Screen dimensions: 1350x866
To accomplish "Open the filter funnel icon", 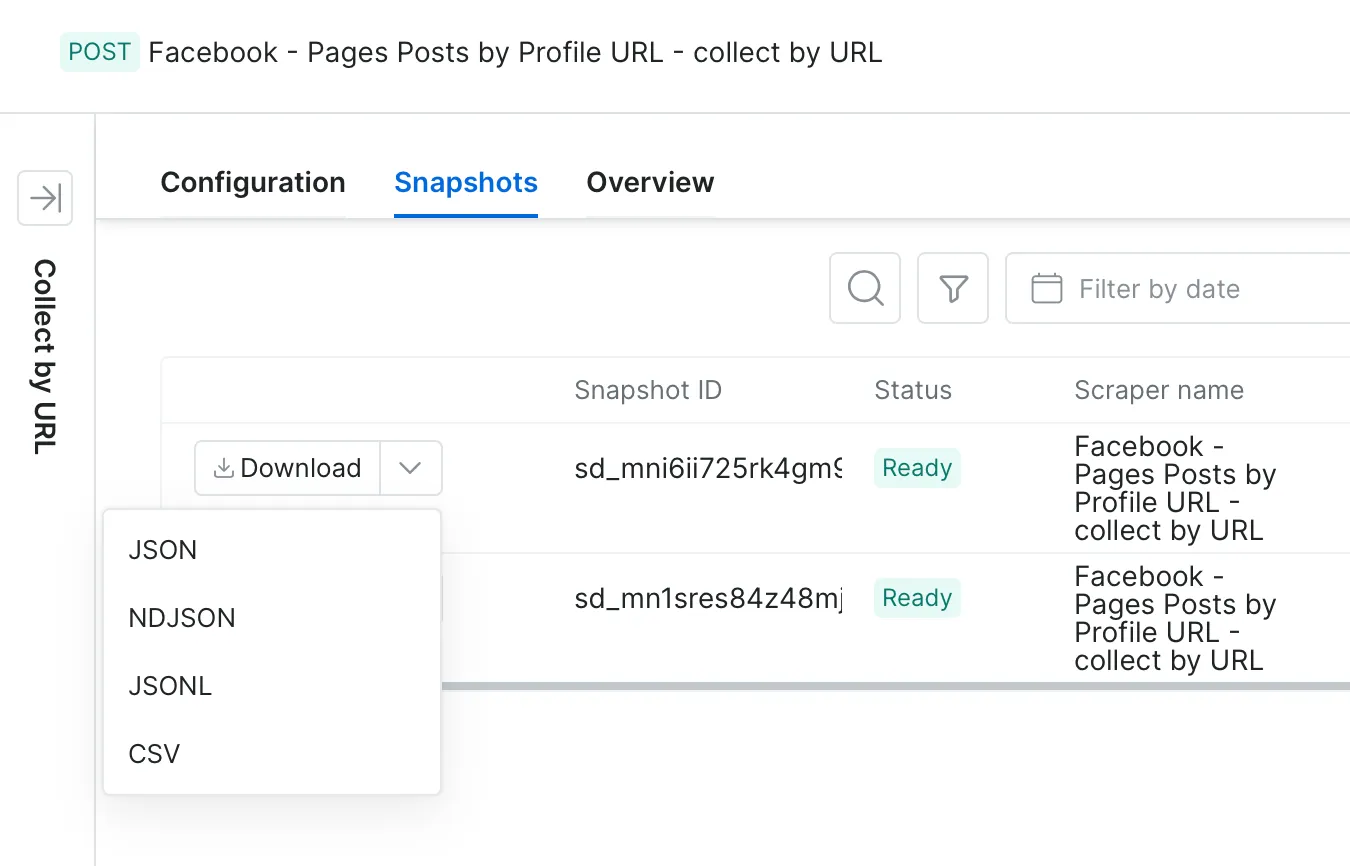I will click(x=952, y=288).
